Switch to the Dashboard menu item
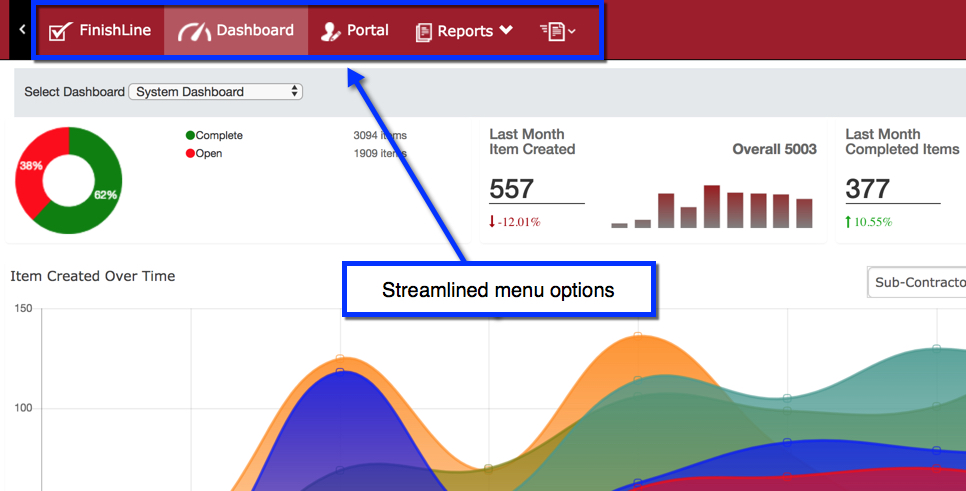The image size is (966, 491). (x=255, y=31)
